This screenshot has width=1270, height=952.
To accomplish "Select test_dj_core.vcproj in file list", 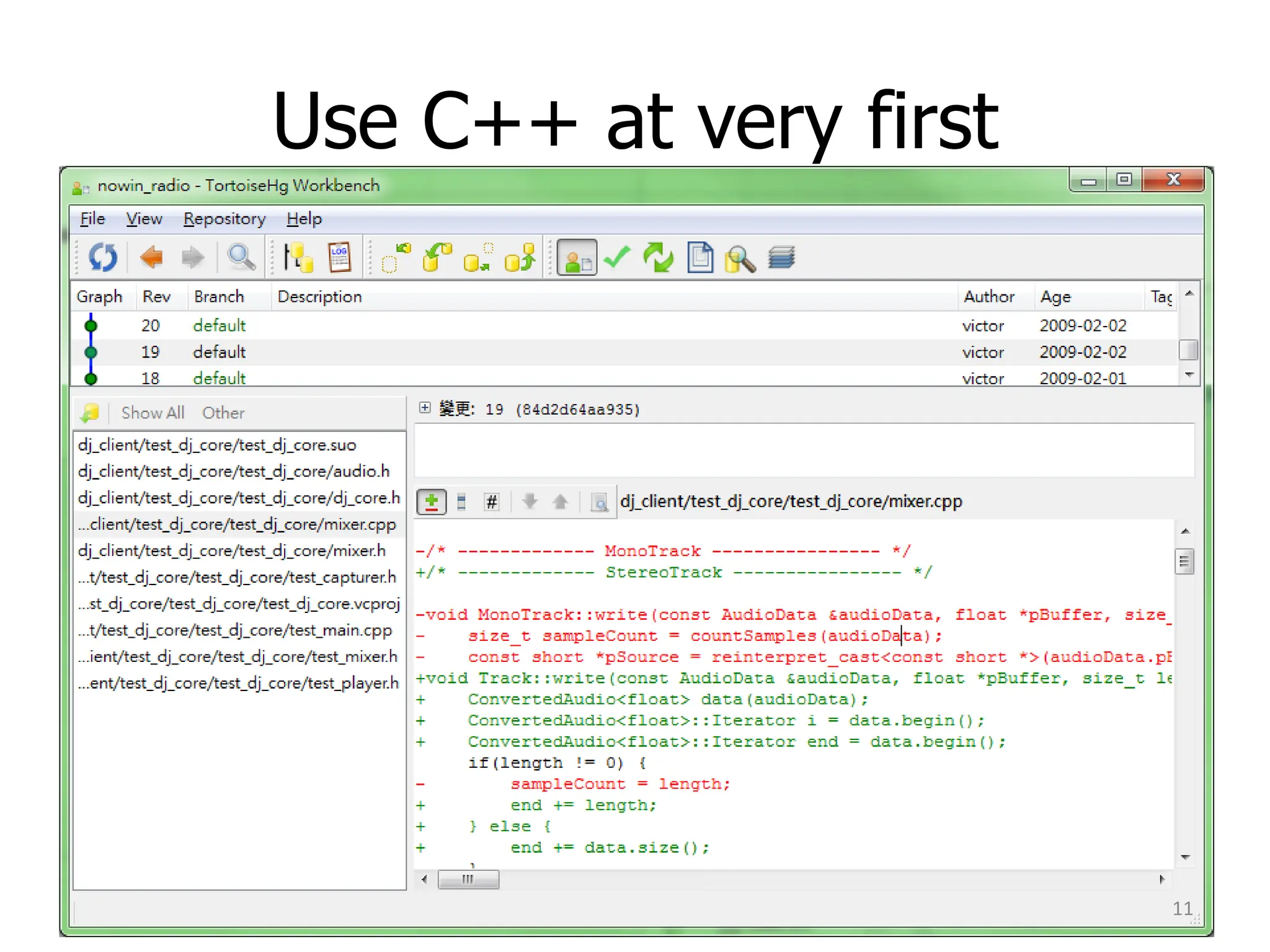I will [239, 604].
